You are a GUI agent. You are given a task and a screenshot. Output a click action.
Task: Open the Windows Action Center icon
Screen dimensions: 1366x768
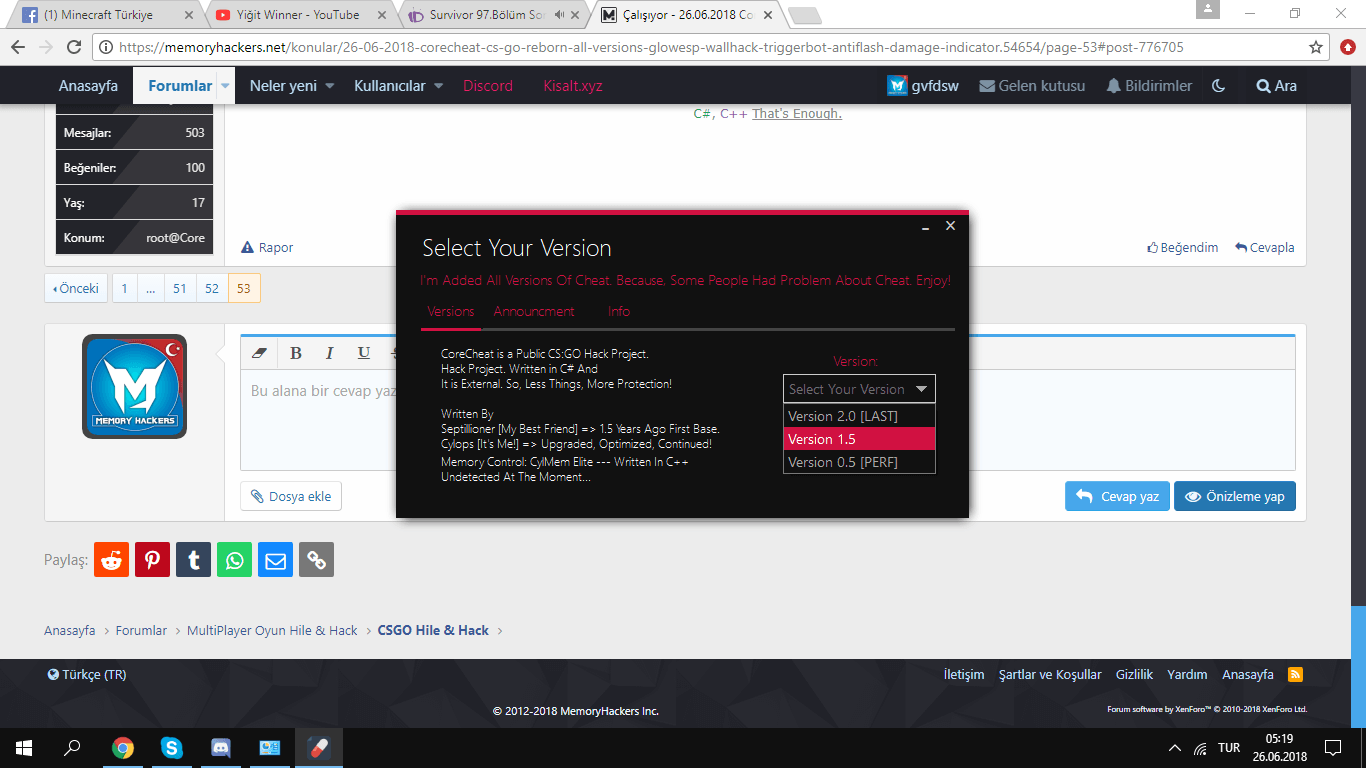click(1332, 747)
